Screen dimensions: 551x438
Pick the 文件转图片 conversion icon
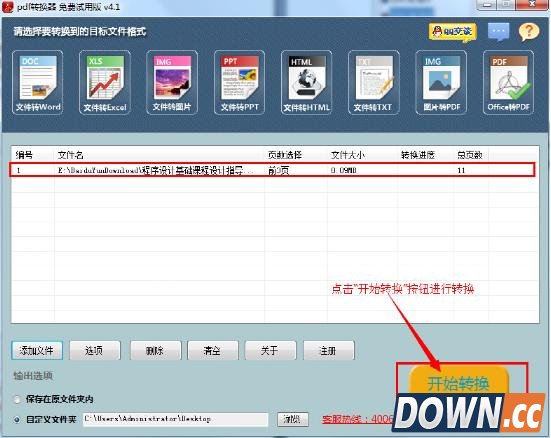click(172, 82)
